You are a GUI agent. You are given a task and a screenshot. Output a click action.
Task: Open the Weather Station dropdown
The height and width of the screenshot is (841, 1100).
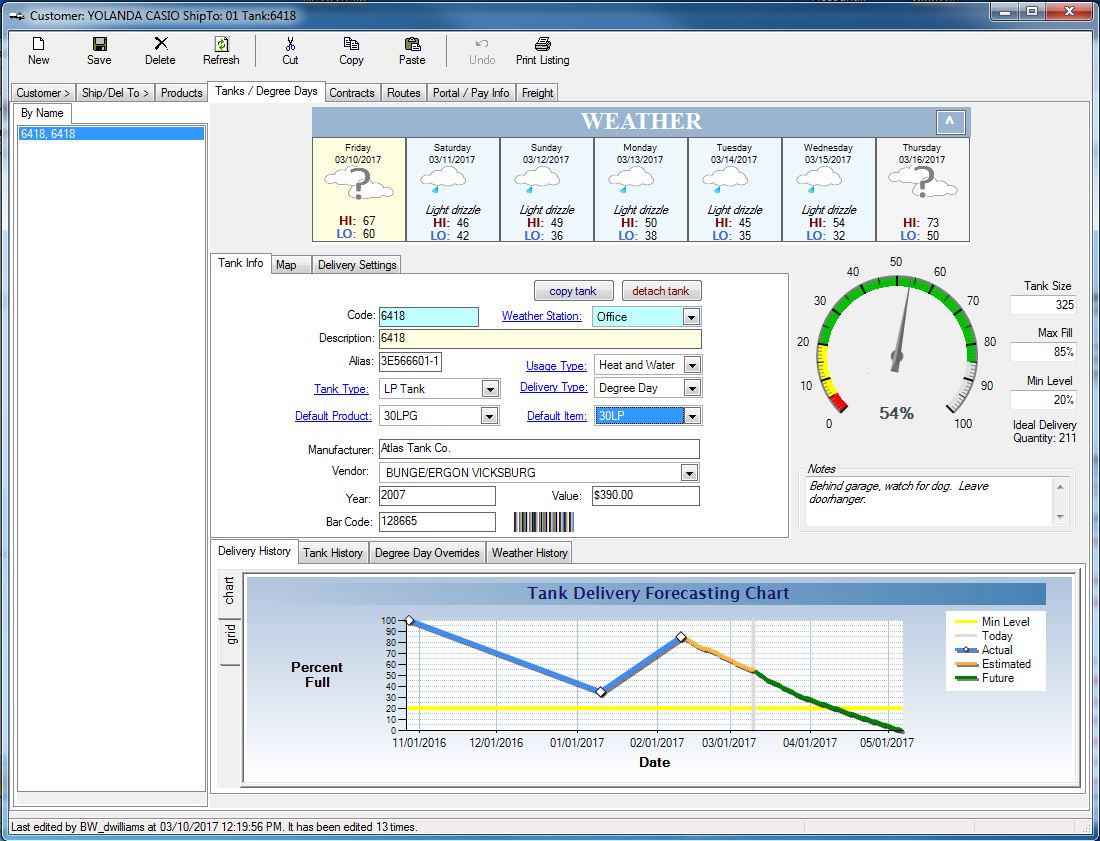(x=691, y=317)
